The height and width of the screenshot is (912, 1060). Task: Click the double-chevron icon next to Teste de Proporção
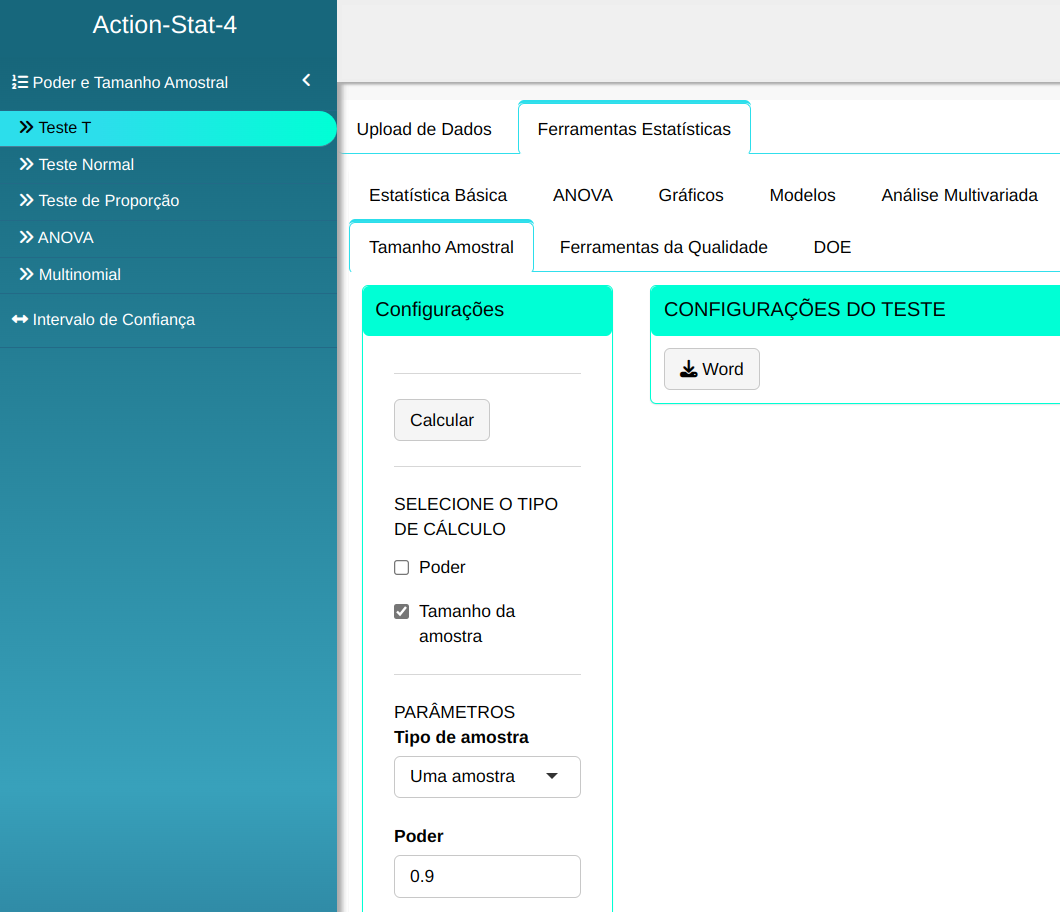26,200
